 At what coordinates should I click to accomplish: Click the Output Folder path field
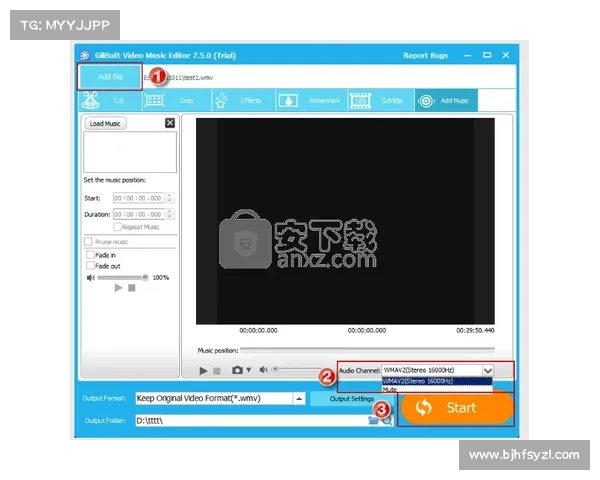tap(251, 421)
